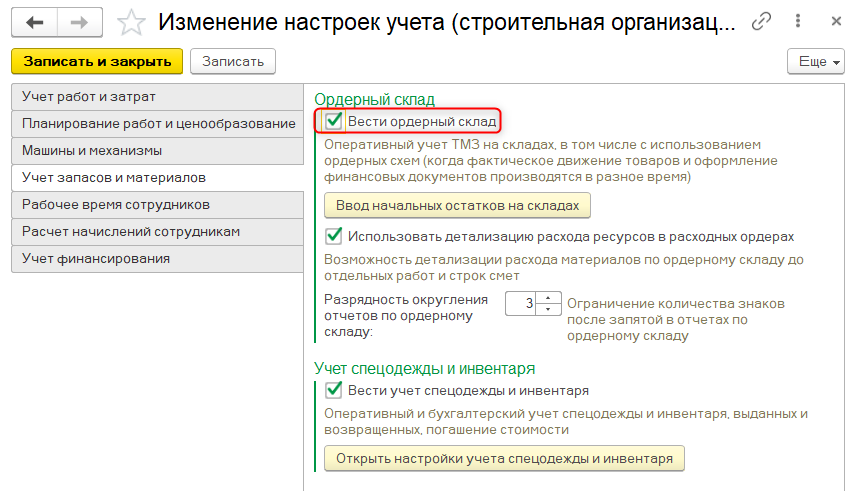Image resolution: width=845 pixels, height=491 pixels.
Task: Click 'Ввод начальных остатков на складах' button
Action: tap(457, 205)
